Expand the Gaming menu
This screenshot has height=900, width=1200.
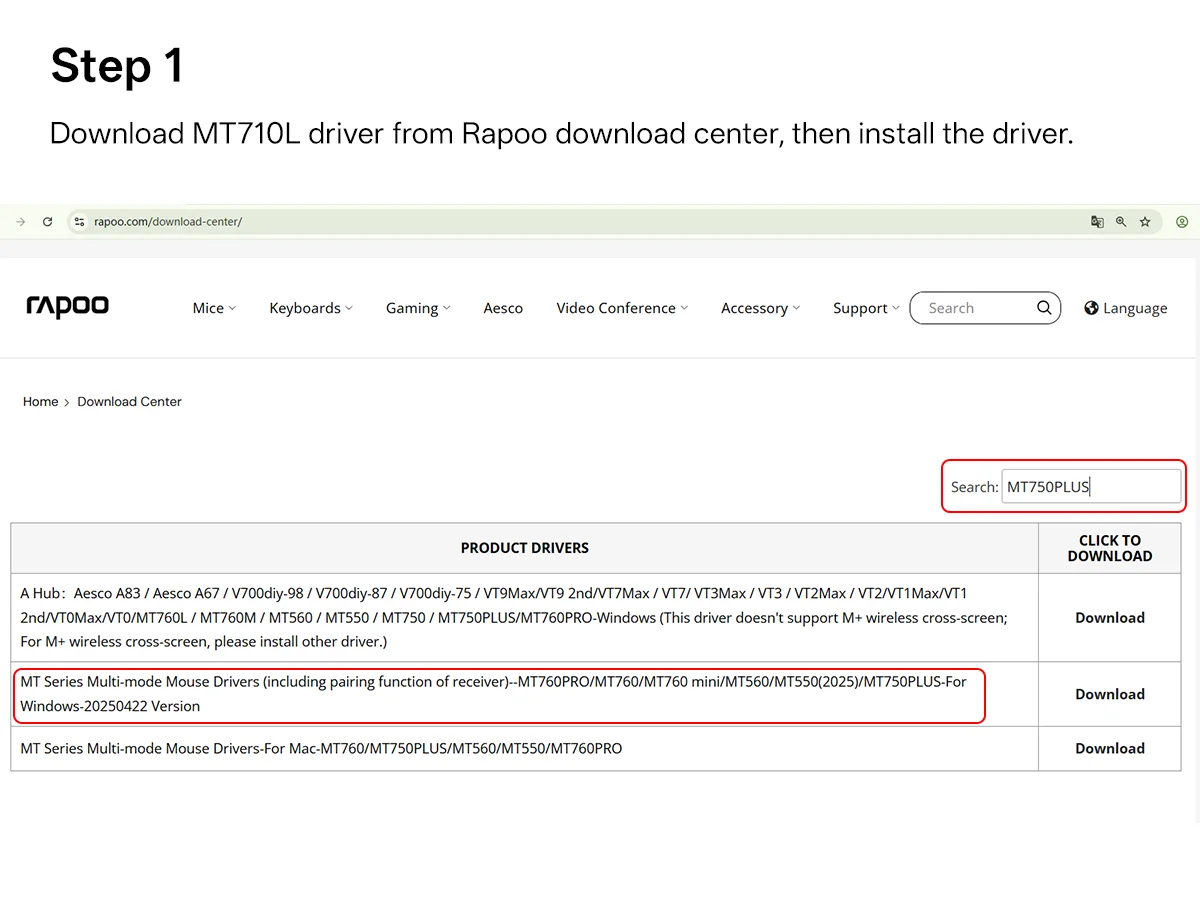(418, 308)
